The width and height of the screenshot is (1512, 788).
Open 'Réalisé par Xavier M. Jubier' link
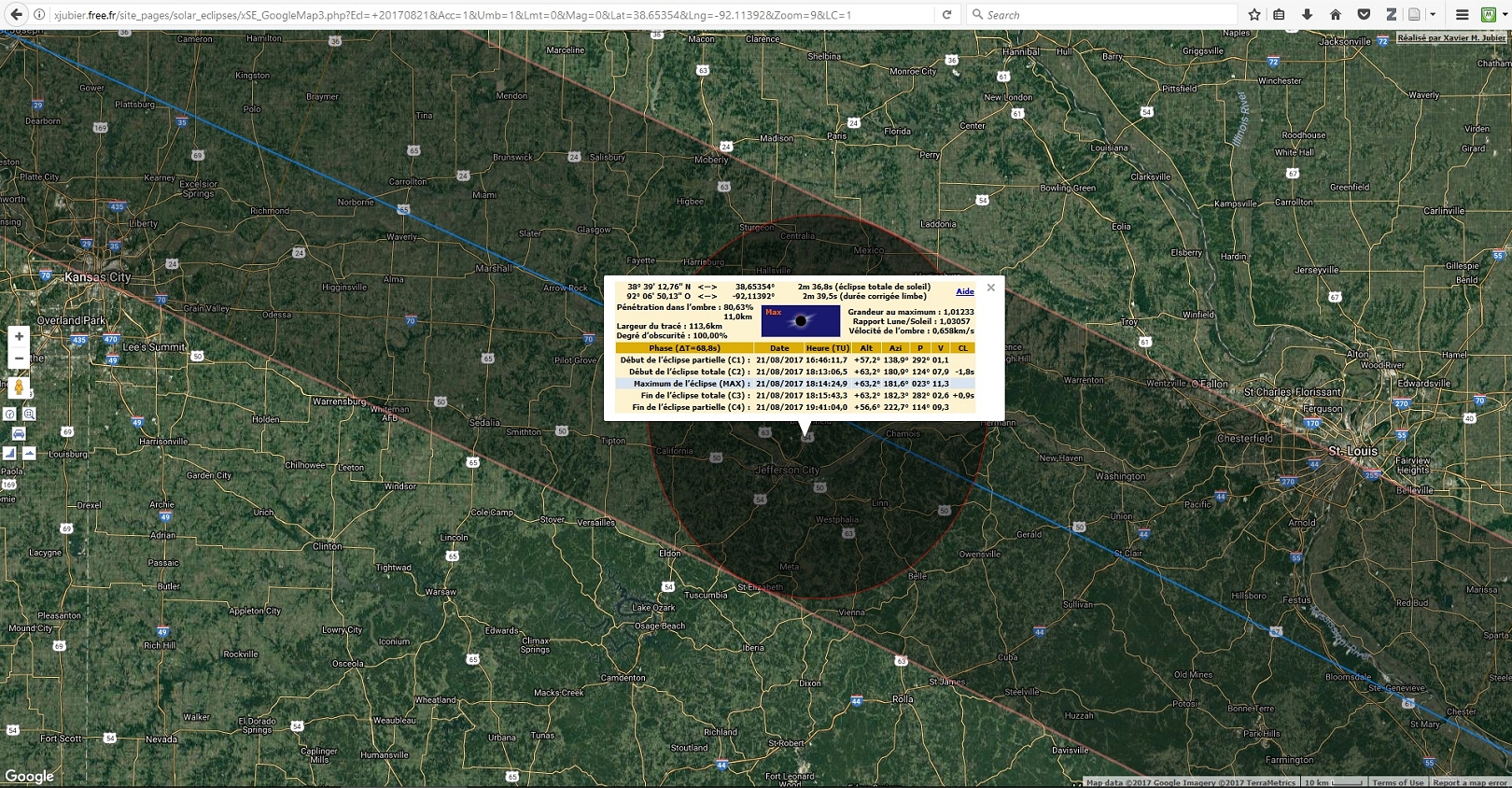pos(1451,38)
